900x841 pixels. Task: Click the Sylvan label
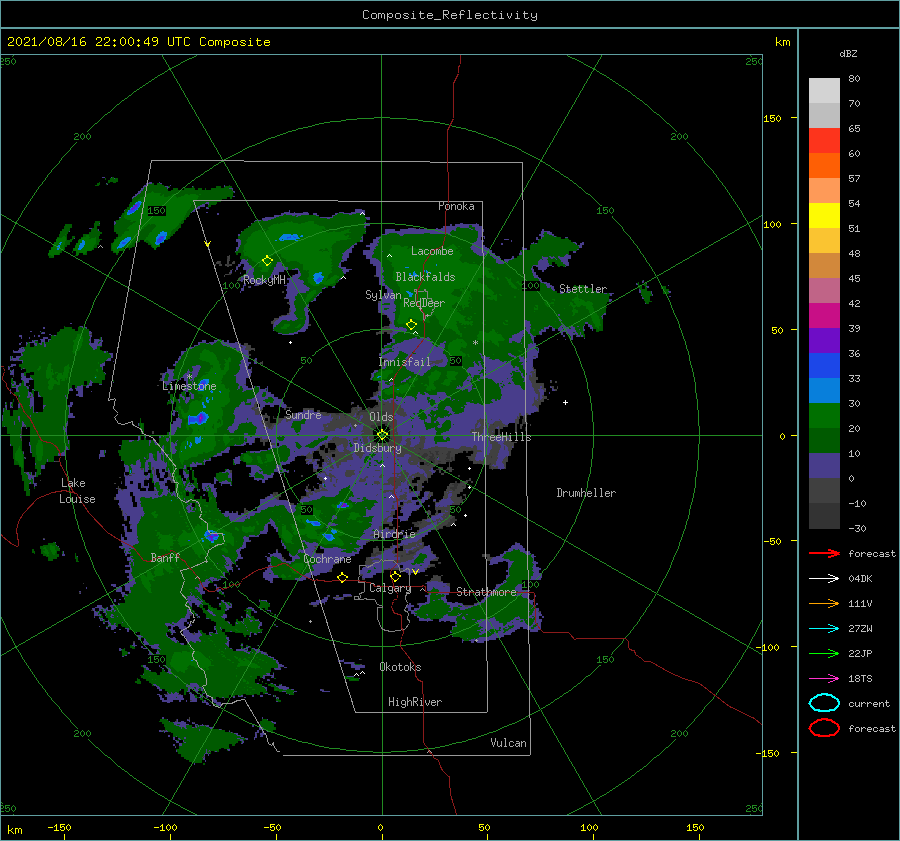point(383,295)
